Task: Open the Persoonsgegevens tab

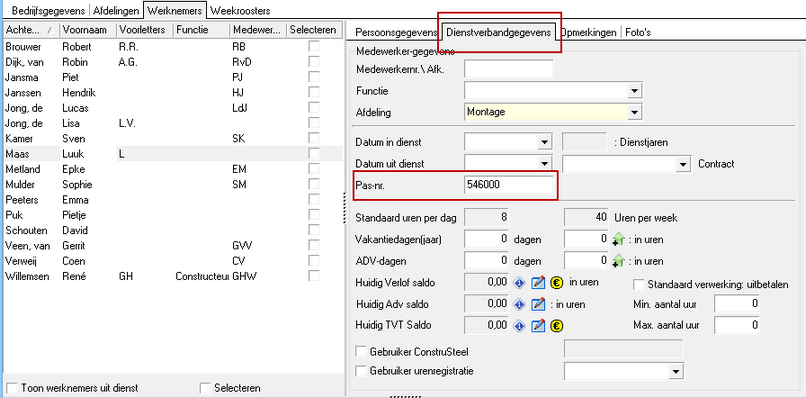Action: click(396, 32)
